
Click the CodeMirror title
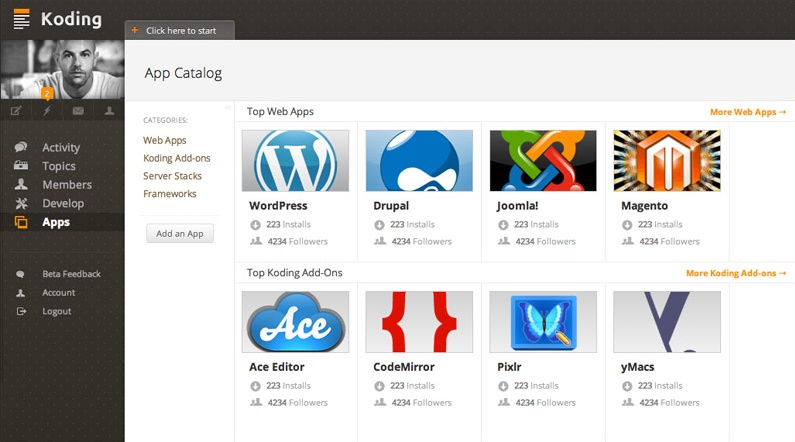tap(404, 367)
